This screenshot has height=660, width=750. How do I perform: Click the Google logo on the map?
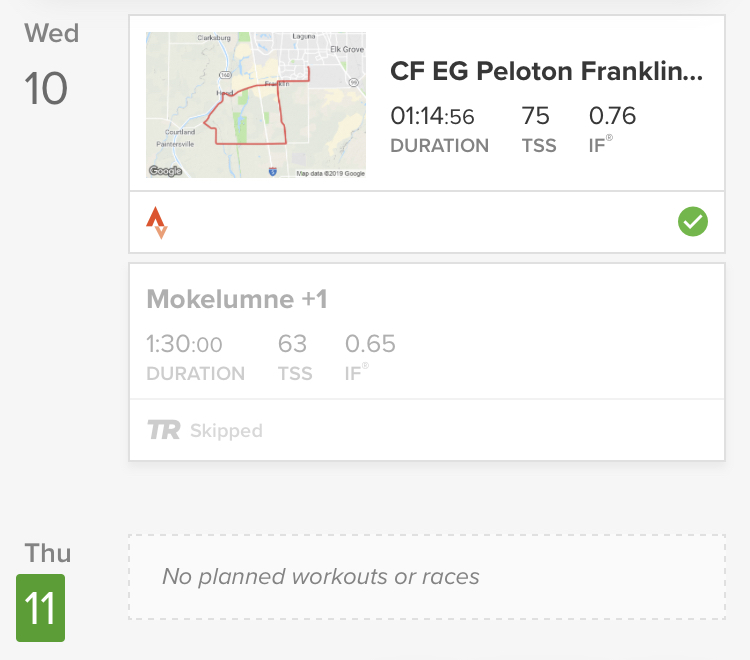[165, 171]
